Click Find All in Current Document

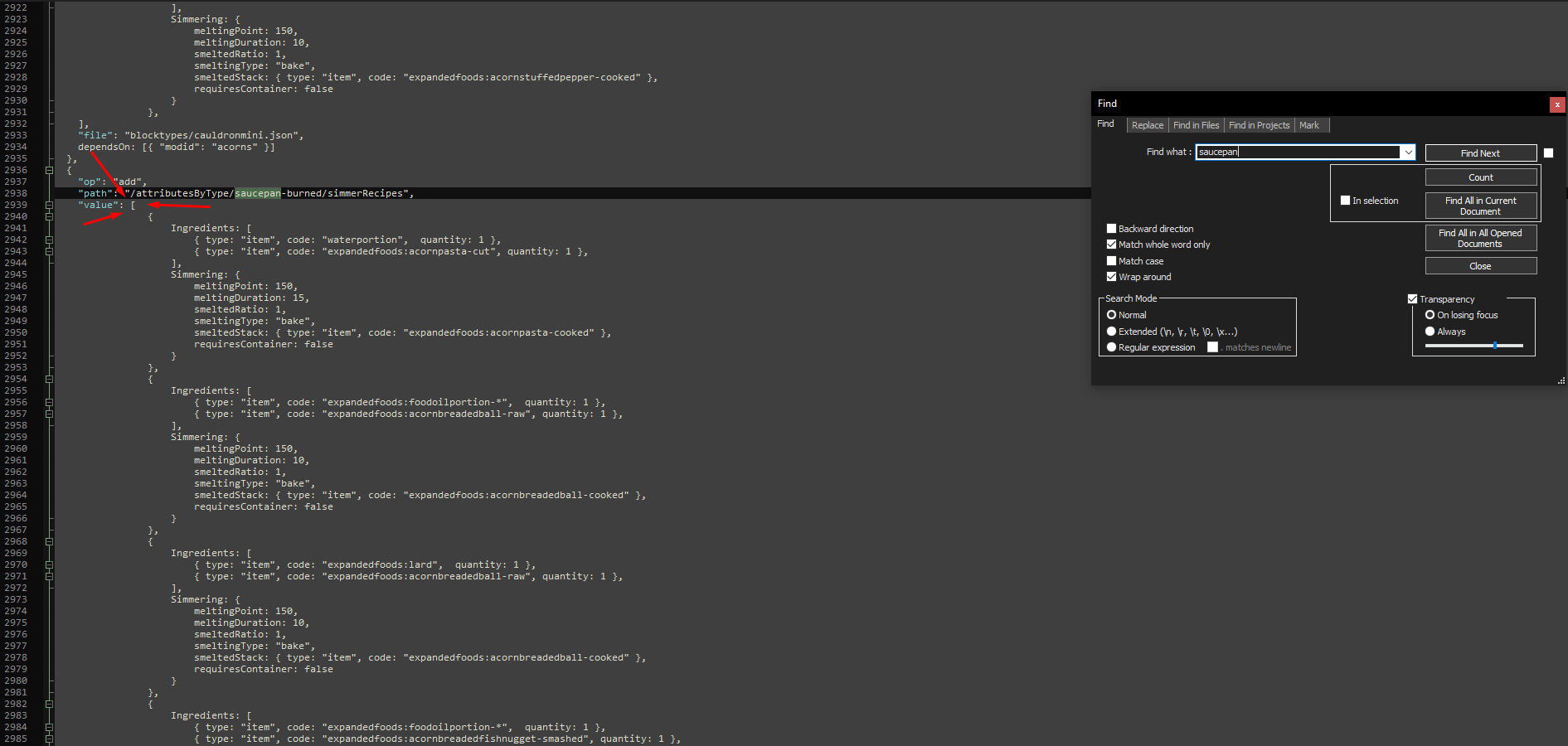pyautogui.click(x=1480, y=206)
